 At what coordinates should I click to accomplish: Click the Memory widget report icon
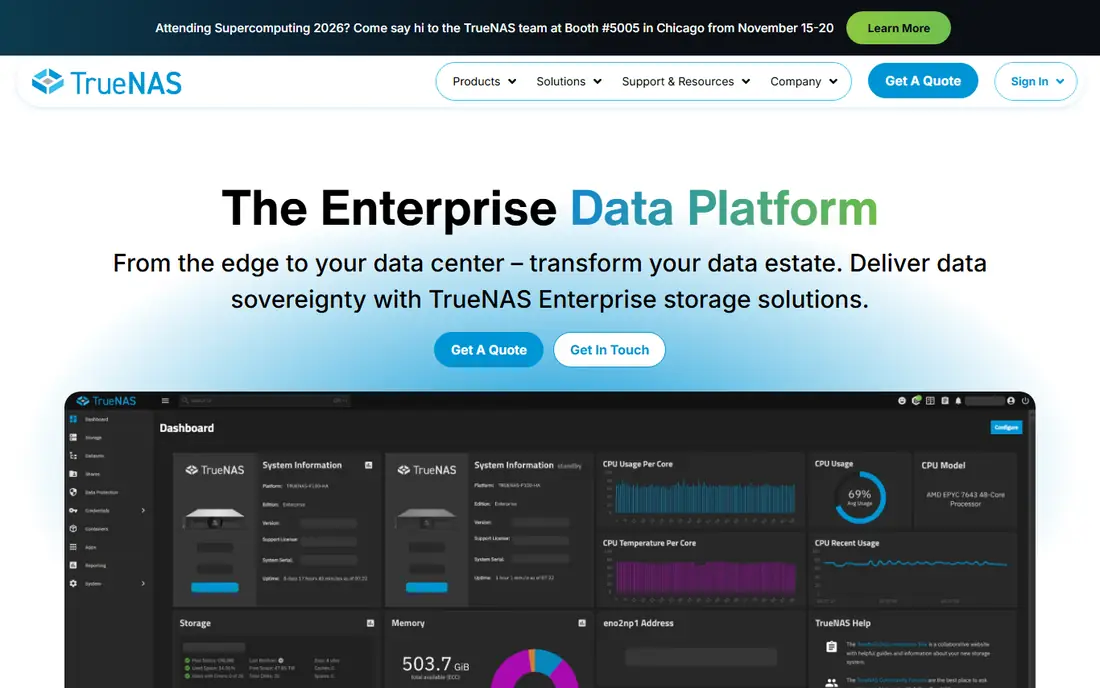tap(582, 623)
